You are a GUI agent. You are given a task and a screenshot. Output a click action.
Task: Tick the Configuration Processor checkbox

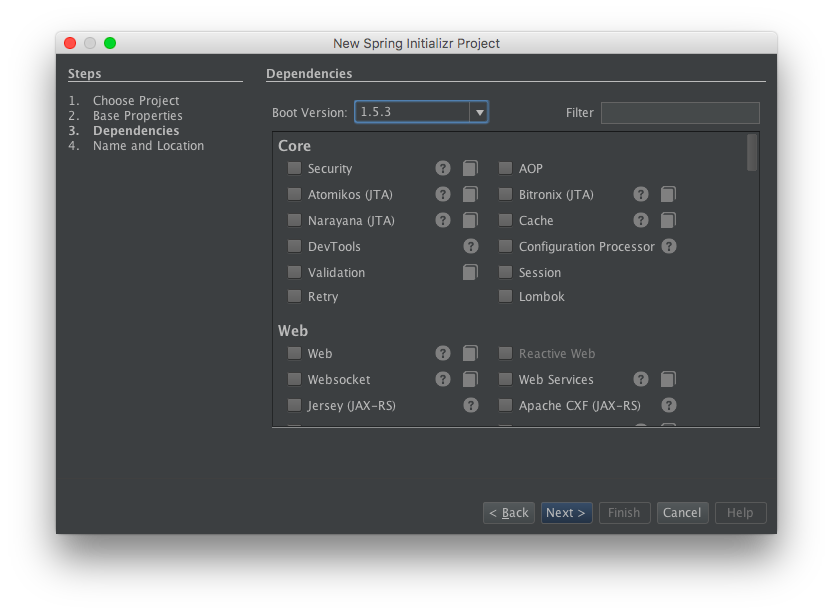click(x=505, y=246)
